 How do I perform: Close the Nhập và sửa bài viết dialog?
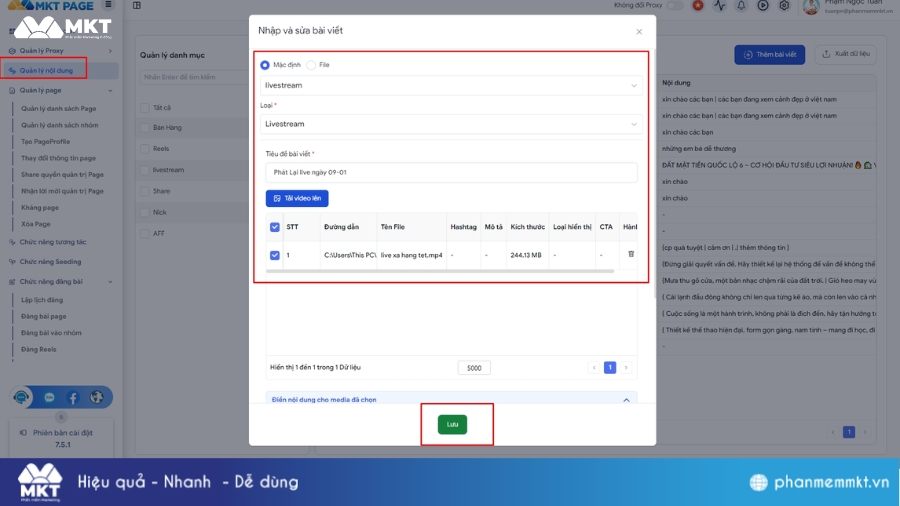click(639, 32)
